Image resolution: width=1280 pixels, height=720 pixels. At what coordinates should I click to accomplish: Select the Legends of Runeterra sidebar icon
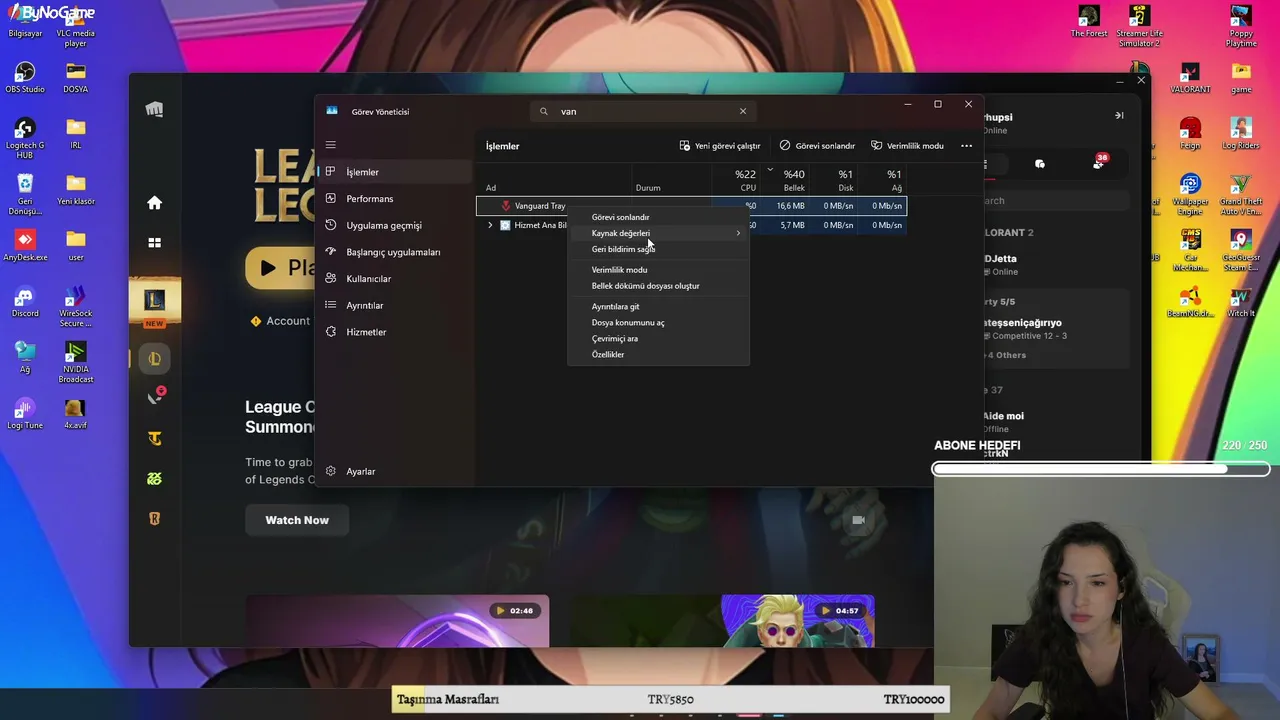[x=154, y=519]
